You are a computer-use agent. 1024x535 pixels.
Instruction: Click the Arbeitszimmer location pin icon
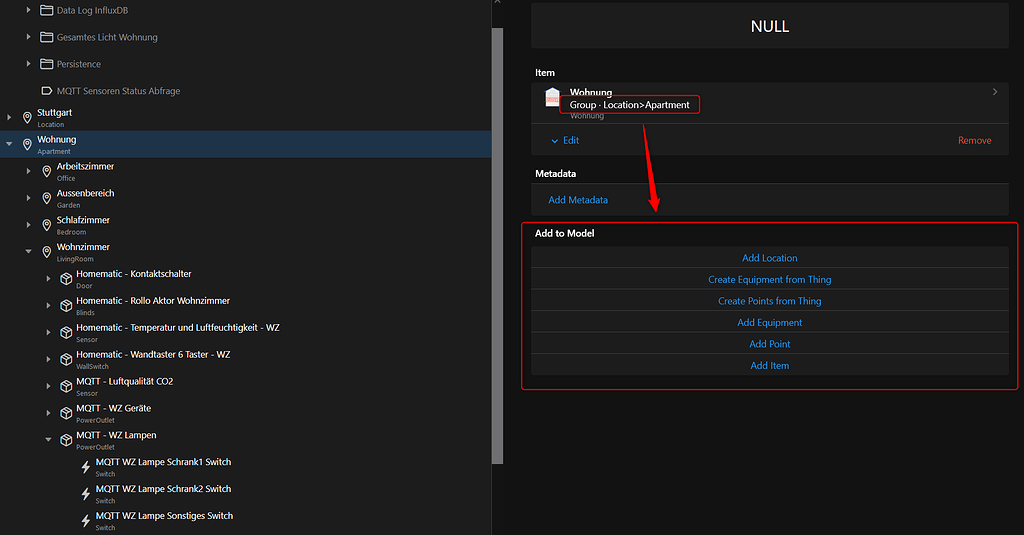(x=46, y=171)
